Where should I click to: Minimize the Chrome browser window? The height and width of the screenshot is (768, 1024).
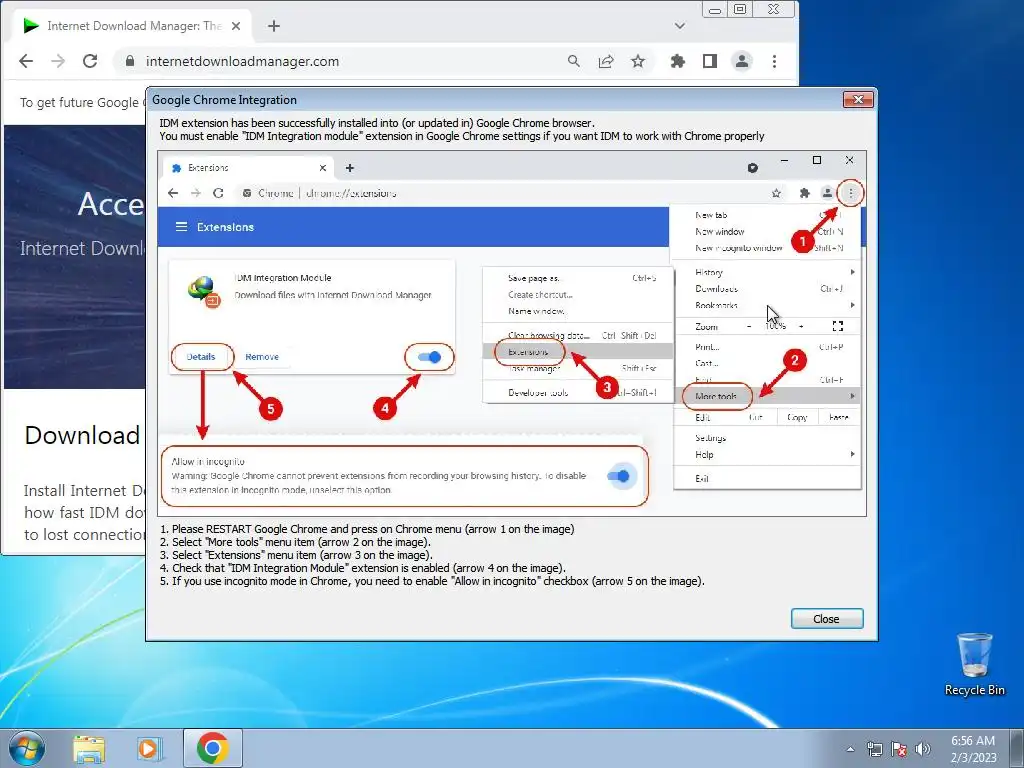715,9
